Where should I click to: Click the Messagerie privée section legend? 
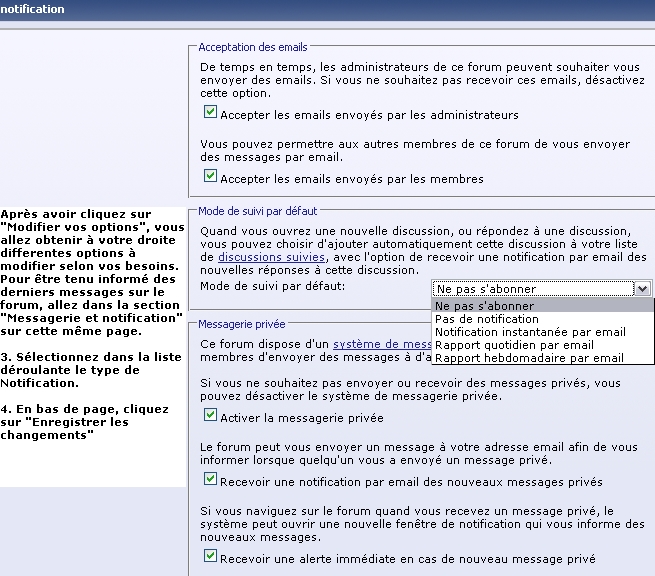point(241,324)
